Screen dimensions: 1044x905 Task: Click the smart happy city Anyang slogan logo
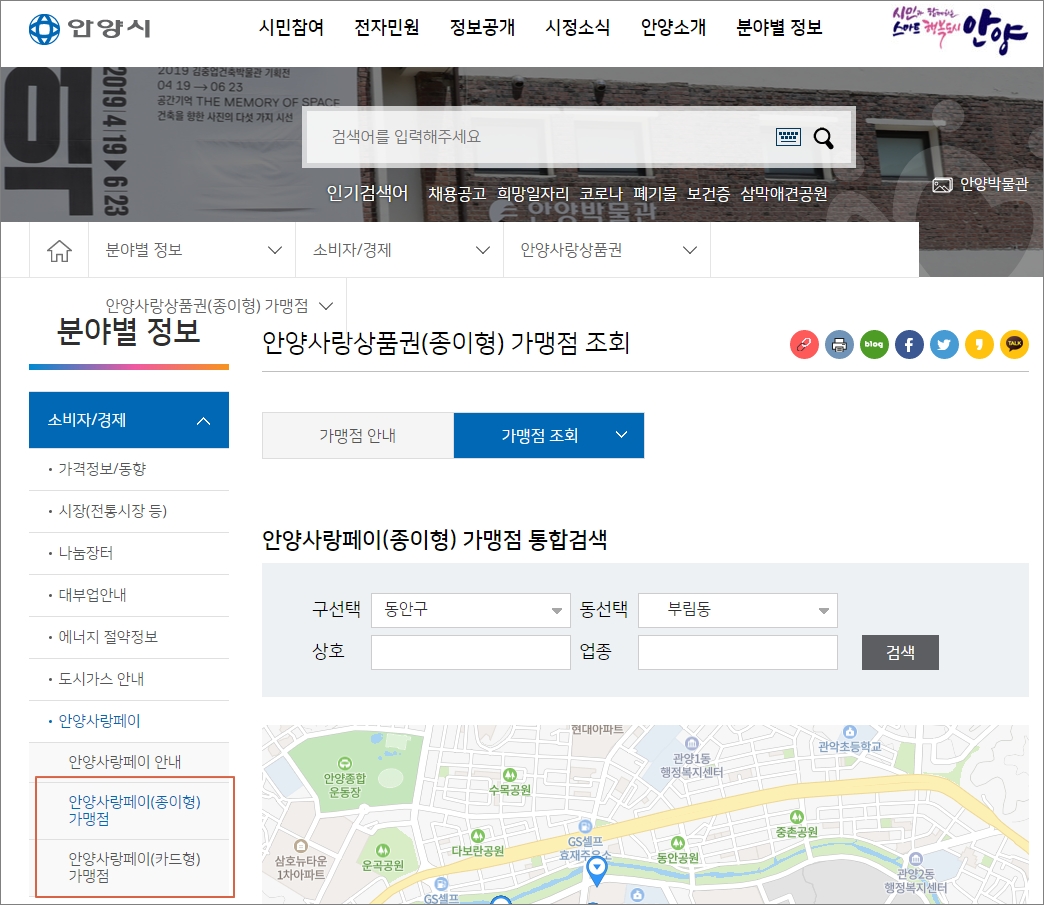(959, 30)
